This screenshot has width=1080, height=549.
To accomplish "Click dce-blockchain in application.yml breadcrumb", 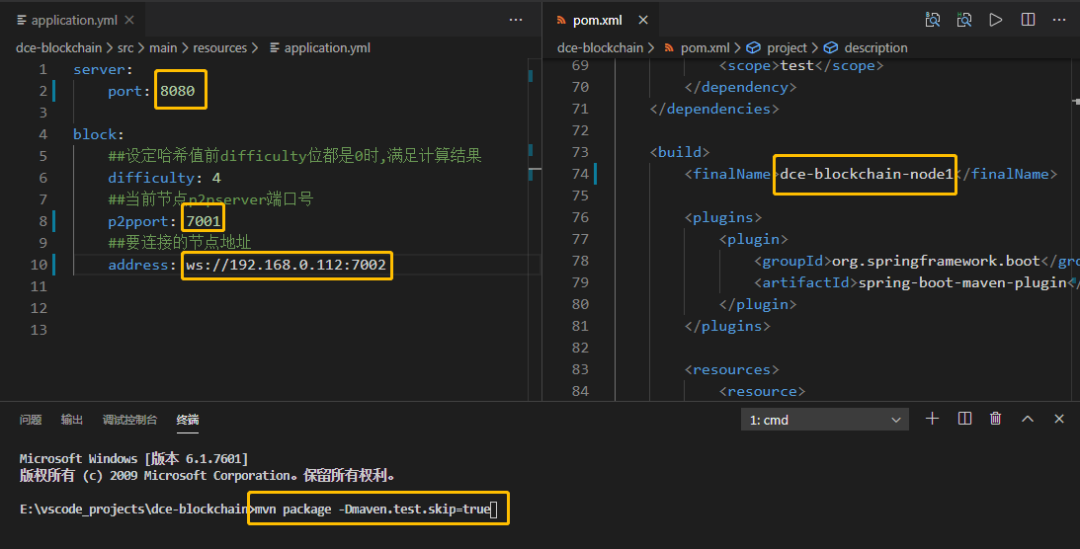I will 59,48.
